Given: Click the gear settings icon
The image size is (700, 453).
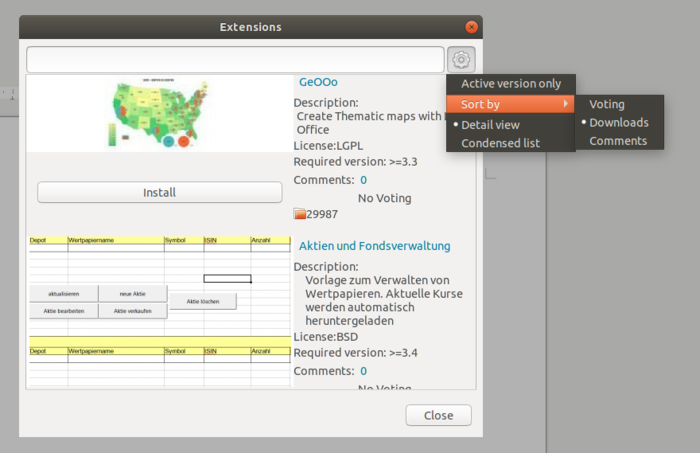Looking at the screenshot, I should (x=461, y=59).
